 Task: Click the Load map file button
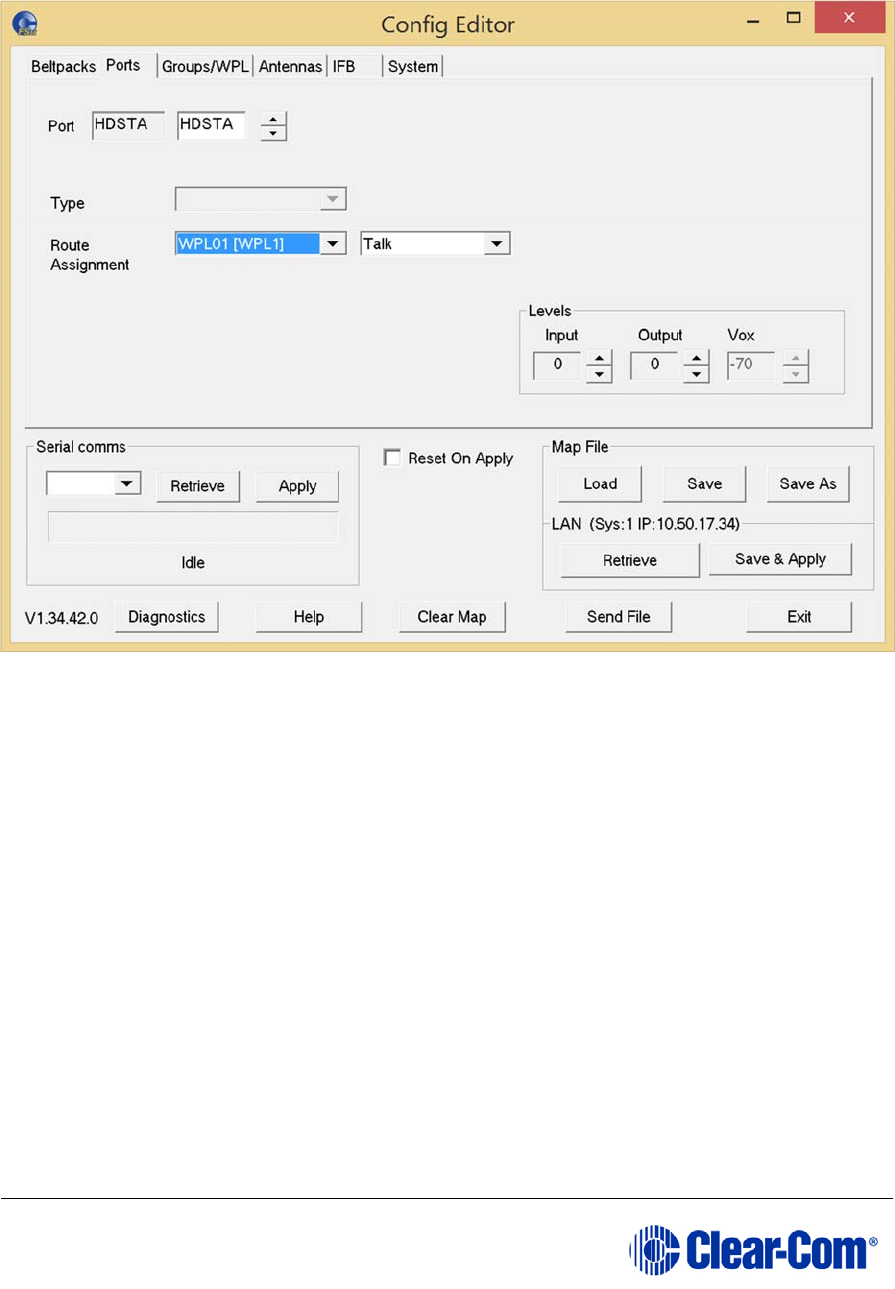(600, 484)
